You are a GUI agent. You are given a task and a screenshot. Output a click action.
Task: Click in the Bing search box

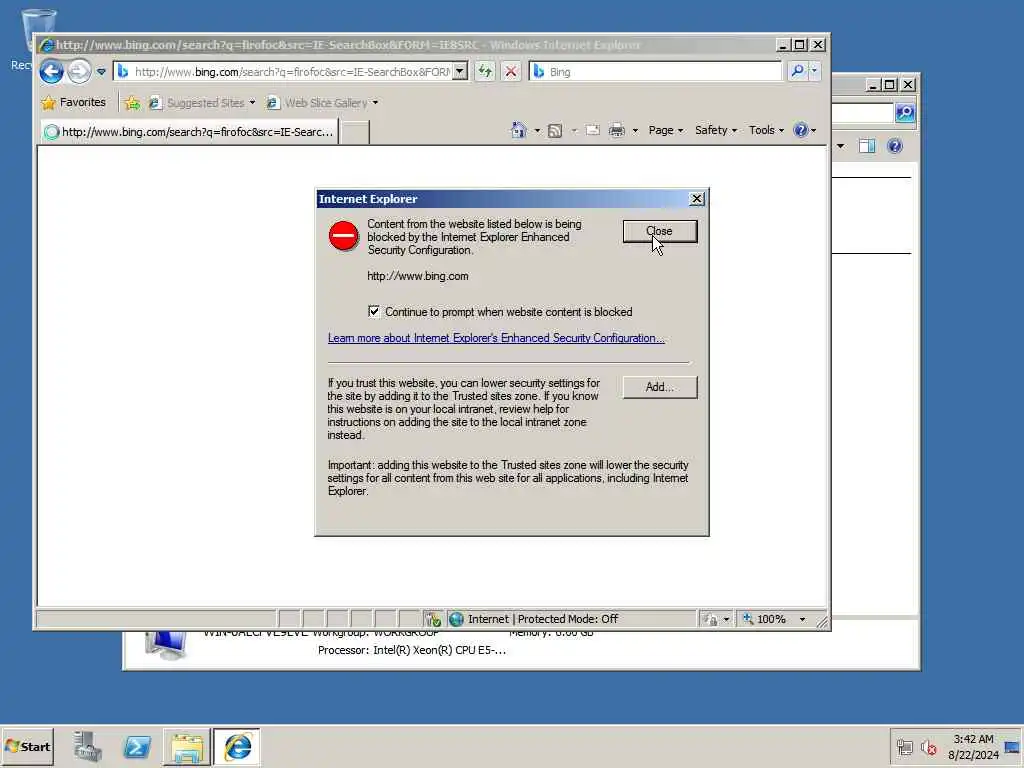[x=655, y=71]
